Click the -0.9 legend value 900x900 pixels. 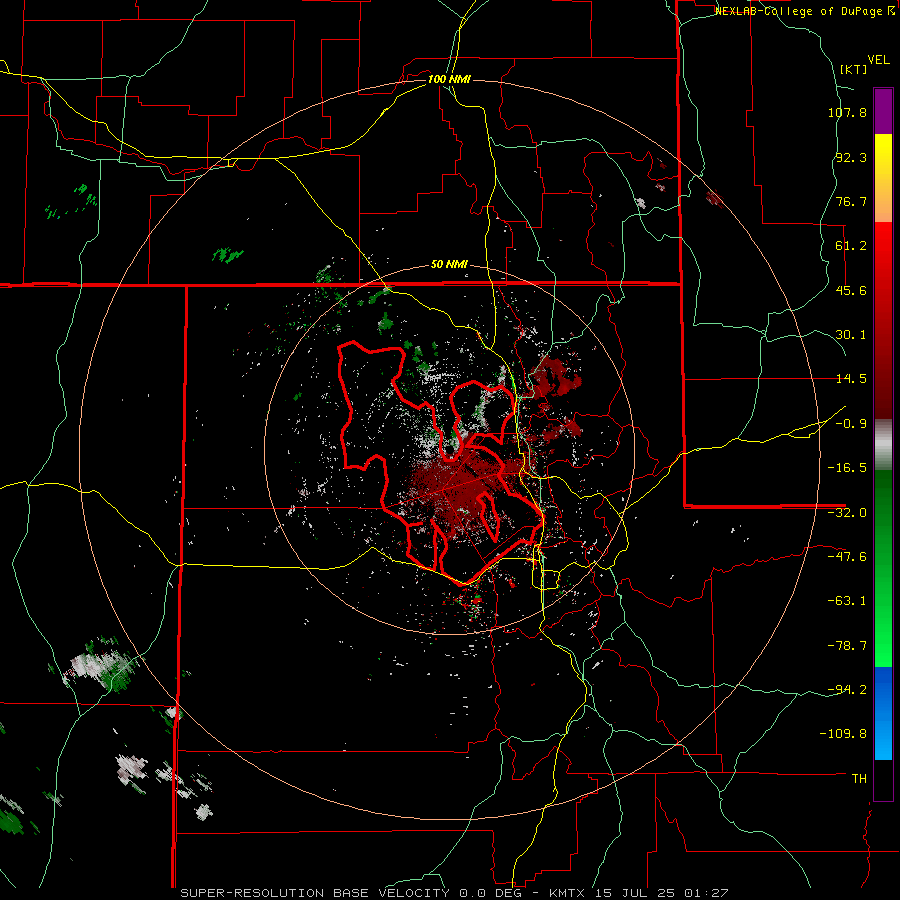pyautogui.click(x=851, y=424)
